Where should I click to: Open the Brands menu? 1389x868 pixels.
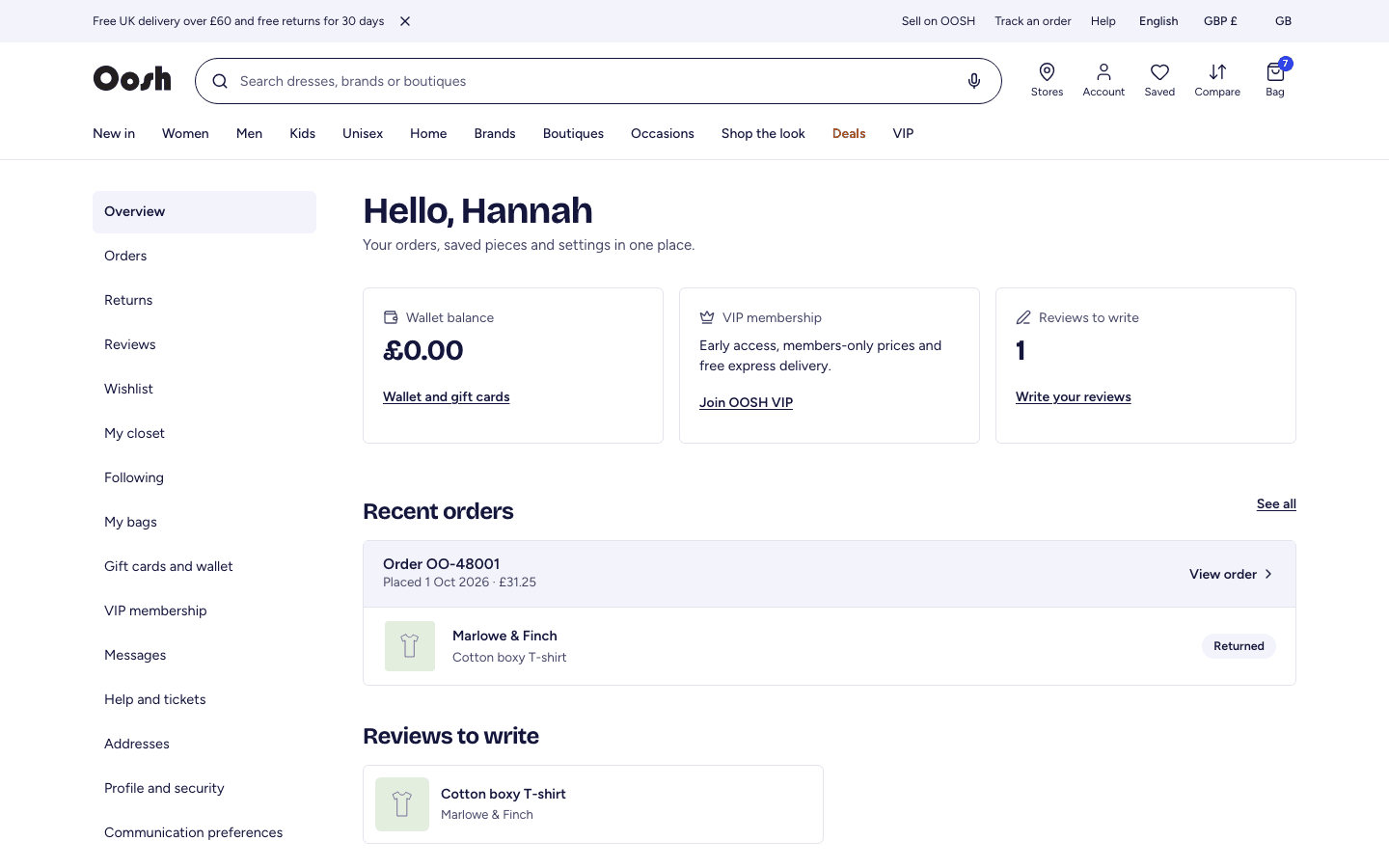[495, 133]
